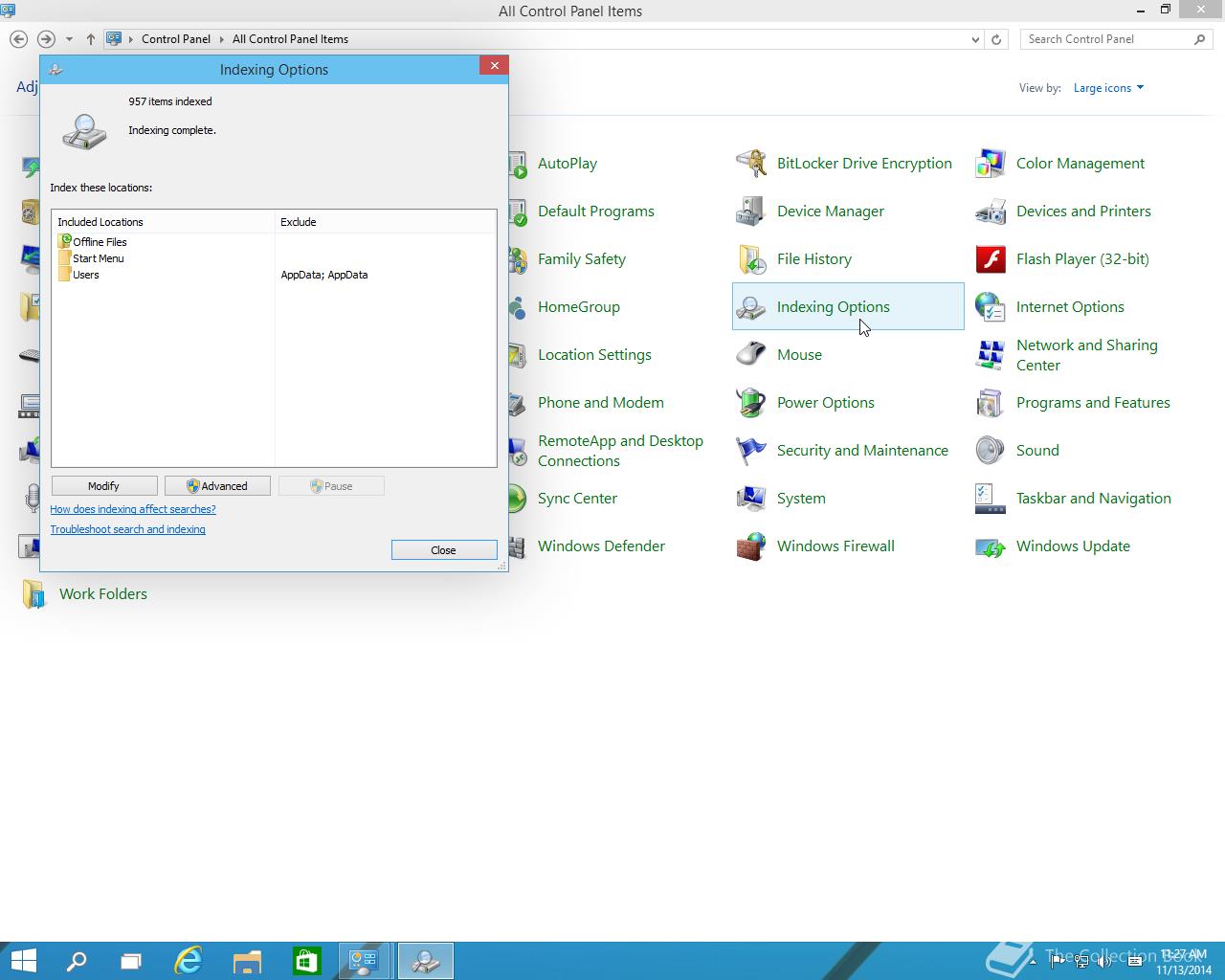Open Windows Defender
Image resolution: width=1225 pixels, height=980 pixels.
601,546
